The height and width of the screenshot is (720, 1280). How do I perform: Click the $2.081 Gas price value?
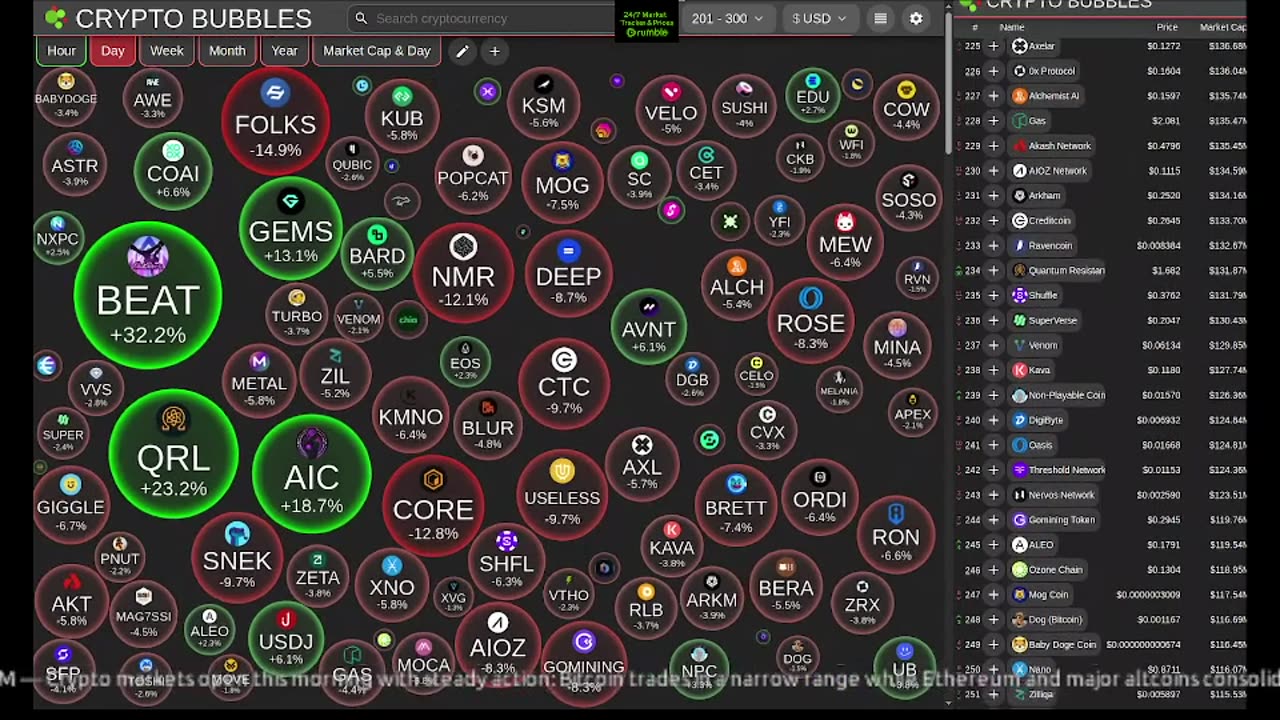(1166, 121)
